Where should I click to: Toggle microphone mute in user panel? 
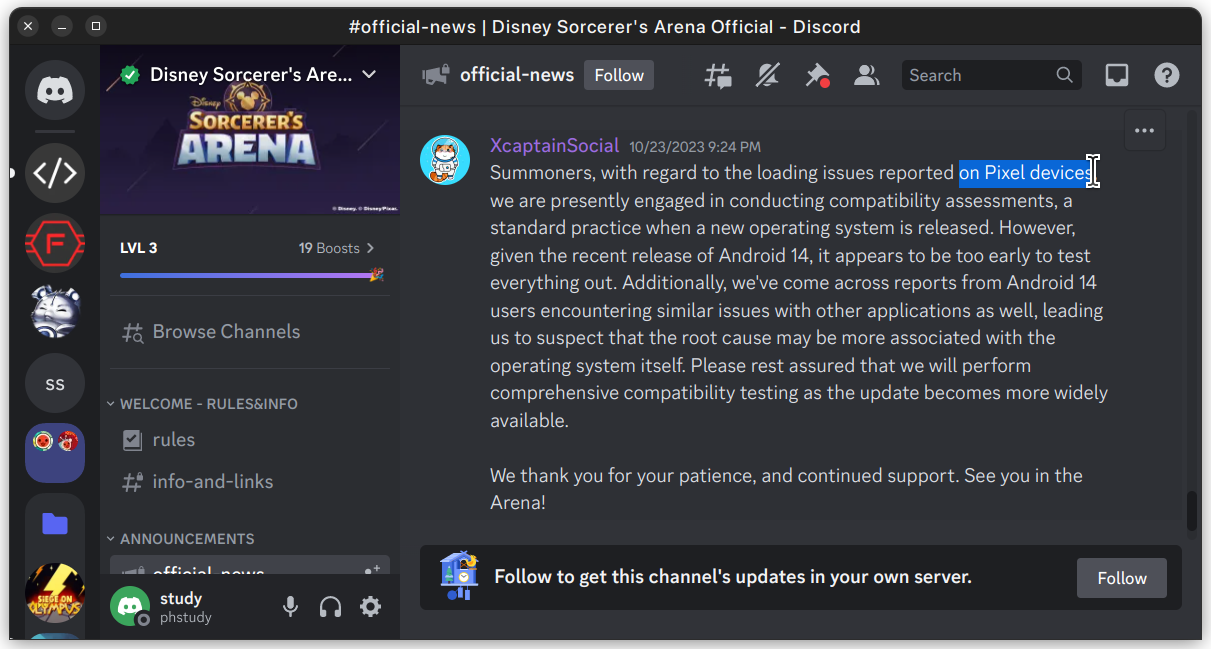[290, 606]
